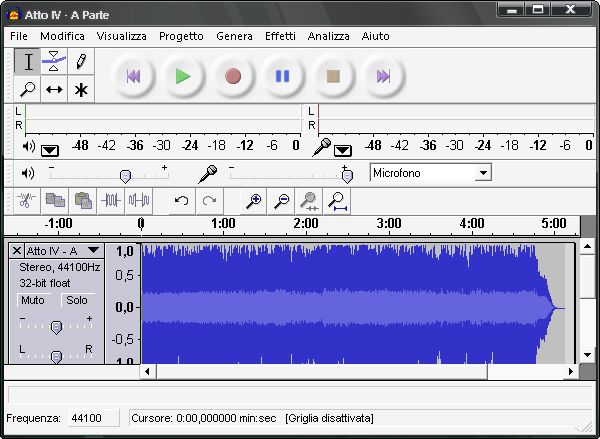Image resolution: width=600 pixels, height=439 pixels.
Task: Select the Time Shift arrow tool
Action: pos(54,89)
